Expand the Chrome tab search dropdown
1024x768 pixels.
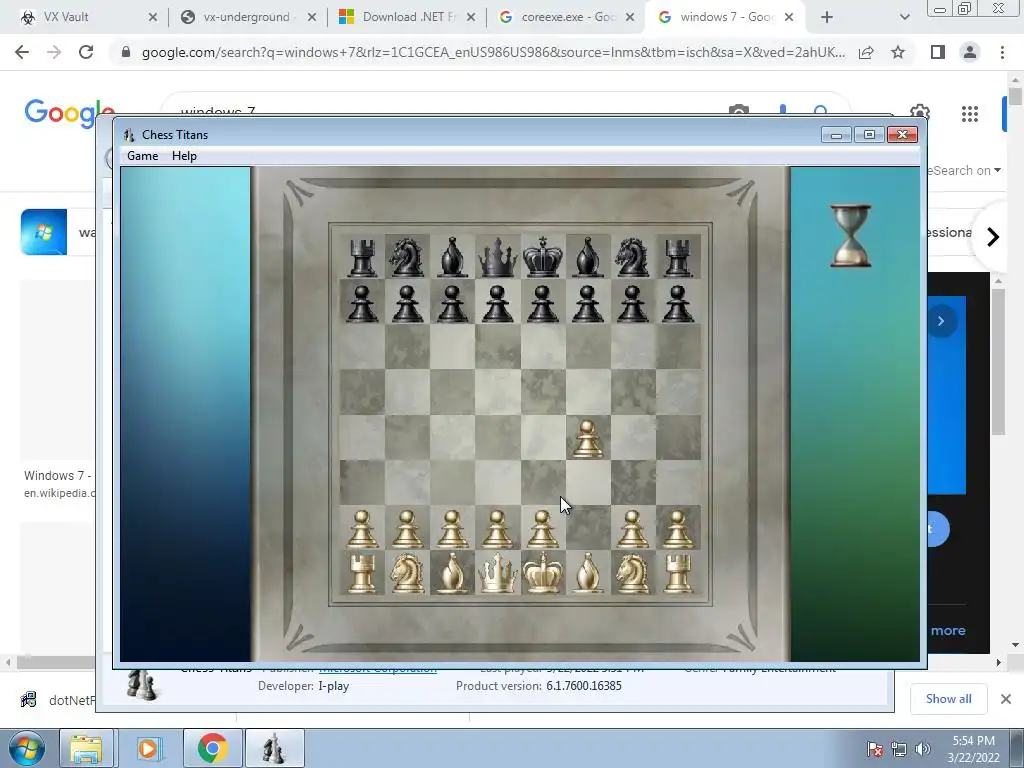coord(904,17)
